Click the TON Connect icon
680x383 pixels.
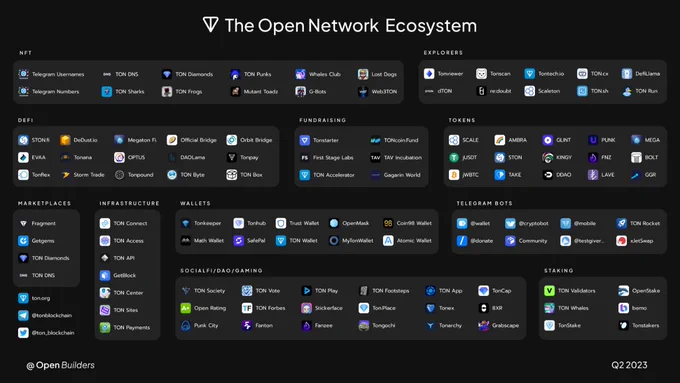point(105,223)
